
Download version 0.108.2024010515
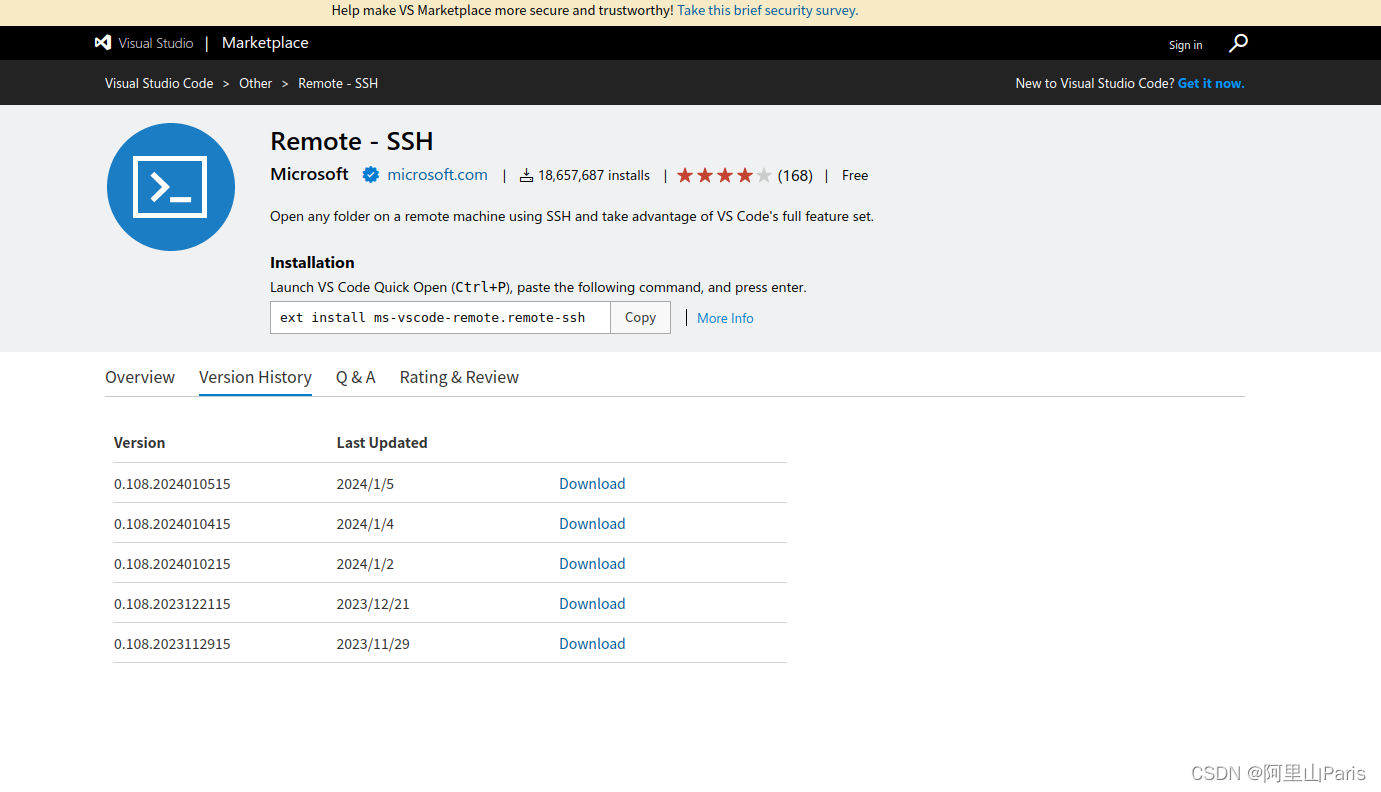click(x=592, y=483)
